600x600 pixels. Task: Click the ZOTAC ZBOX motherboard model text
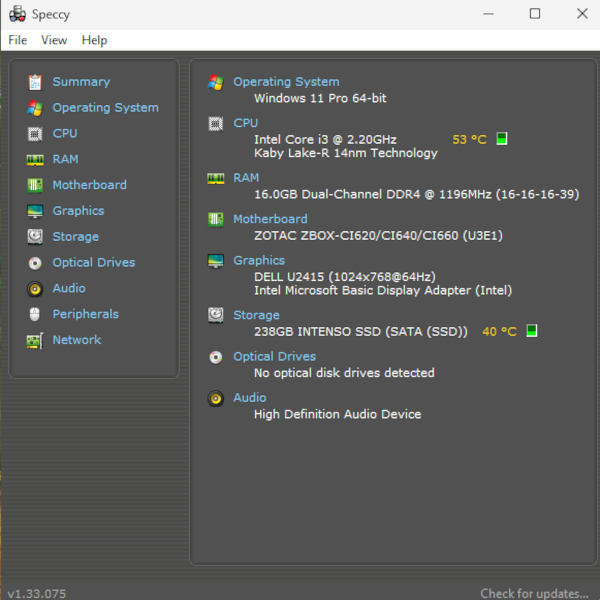tap(378, 236)
